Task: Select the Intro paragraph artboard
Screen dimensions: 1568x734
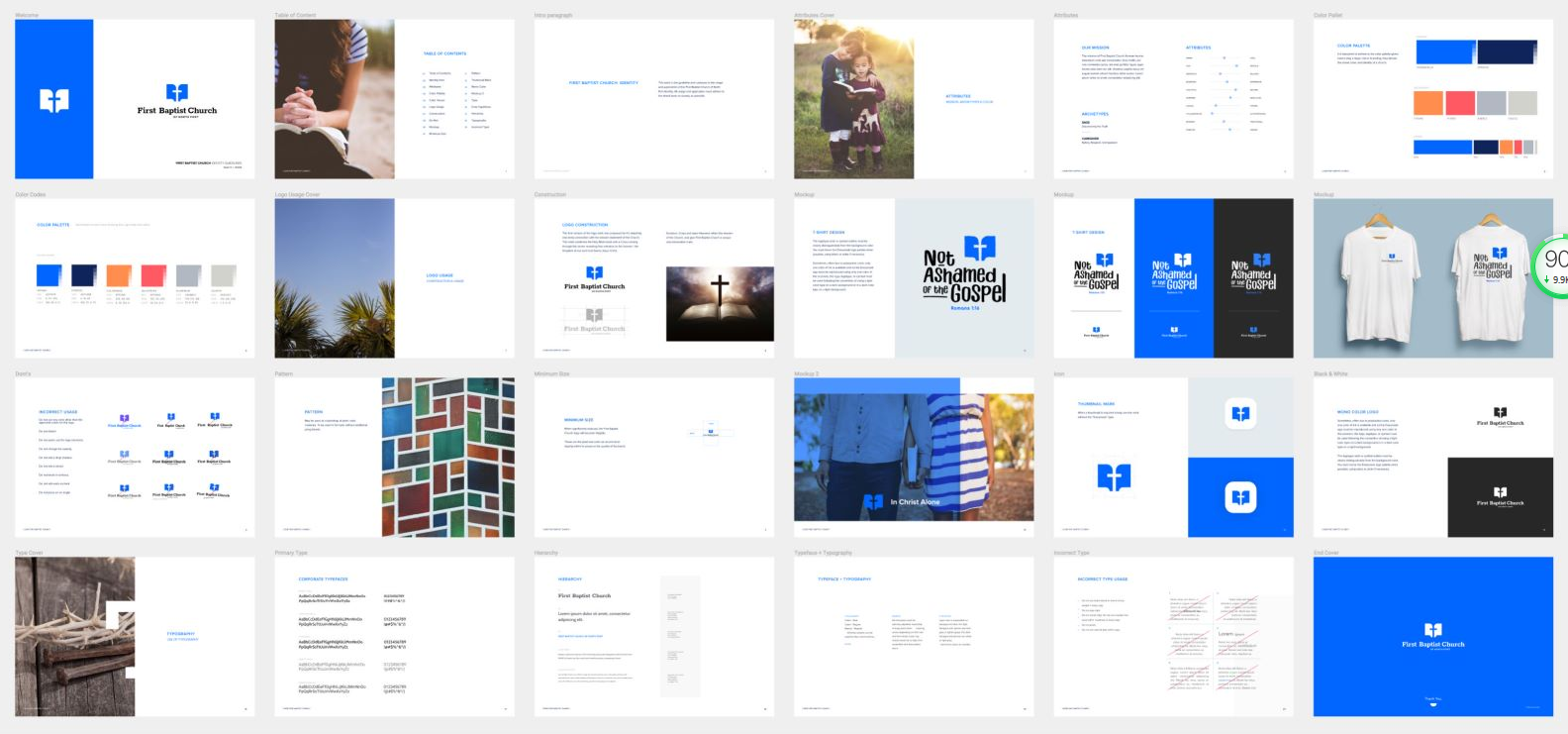Action: 653,99
